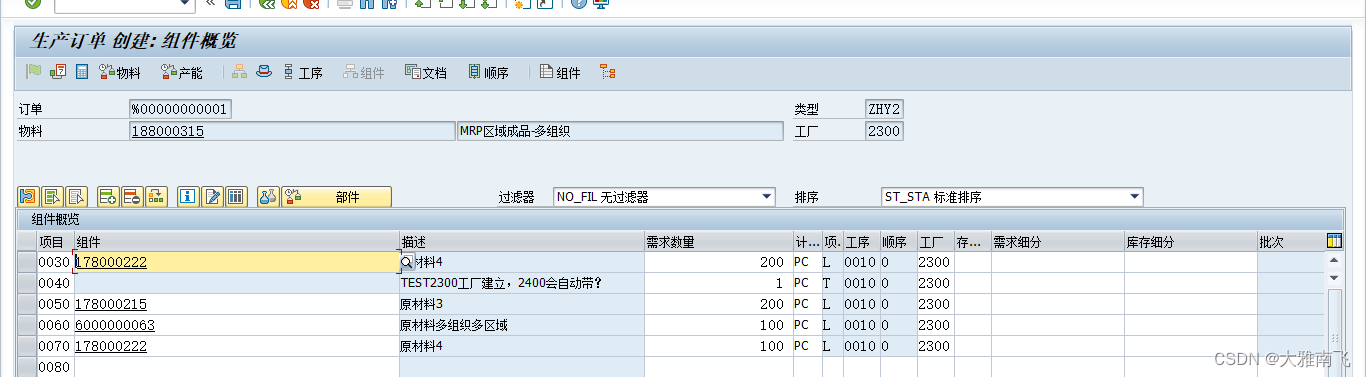Click the resort components icon
The height and width of the screenshot is (377, 1366).
pyautogui.click(x=156, y=197)
